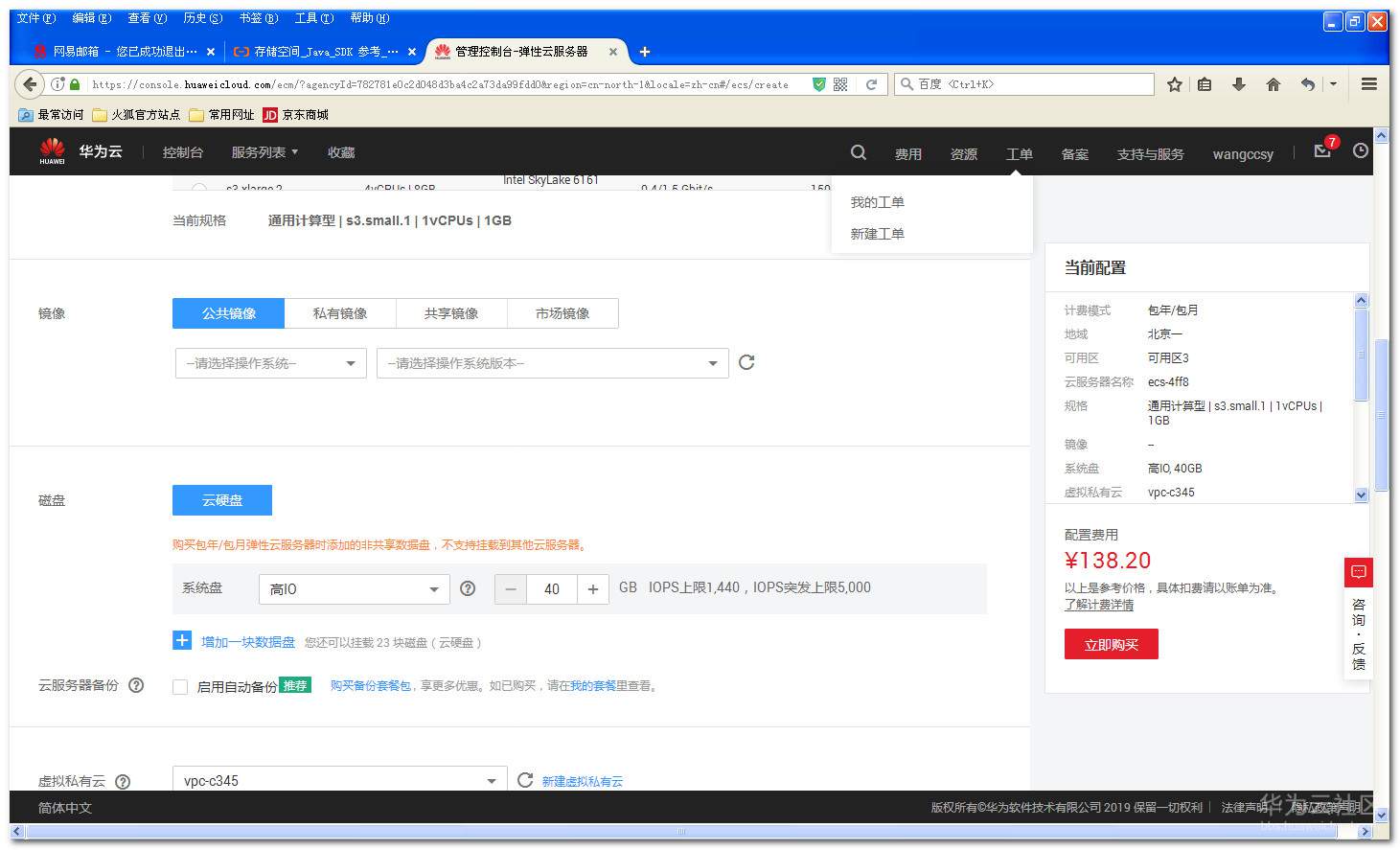Switch to the 共享镜像 tab
Viewport: 1400px width, 850px height.
click(451, 313)
